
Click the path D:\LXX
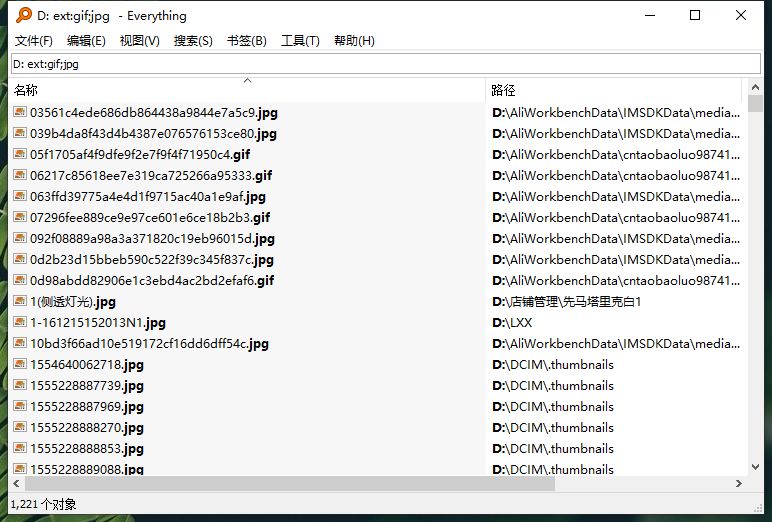tap(512, 323)
